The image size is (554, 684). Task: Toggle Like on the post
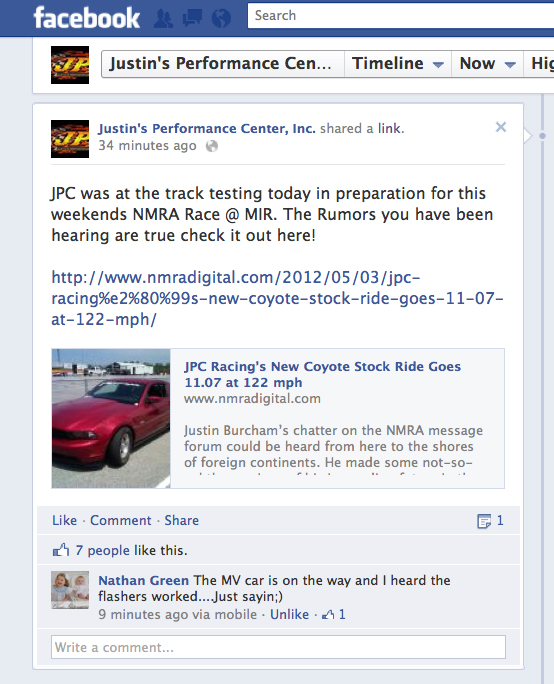pos(65,520)
